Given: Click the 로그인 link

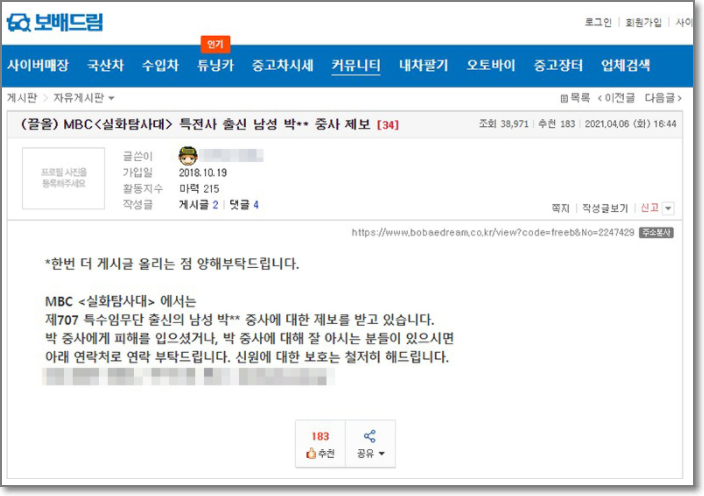Looking at the screenshot, I should pos(598,22).
